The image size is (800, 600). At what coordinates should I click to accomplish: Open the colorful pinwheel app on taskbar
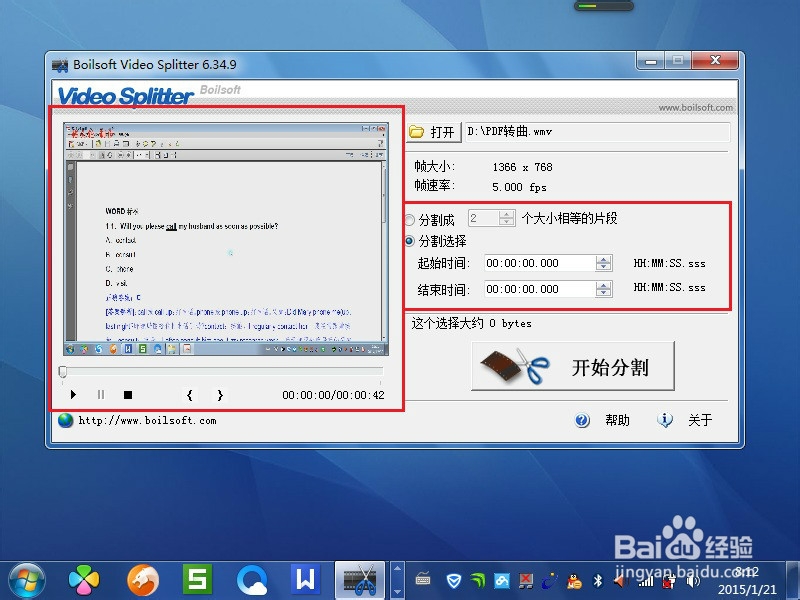[x=84, y=581]
